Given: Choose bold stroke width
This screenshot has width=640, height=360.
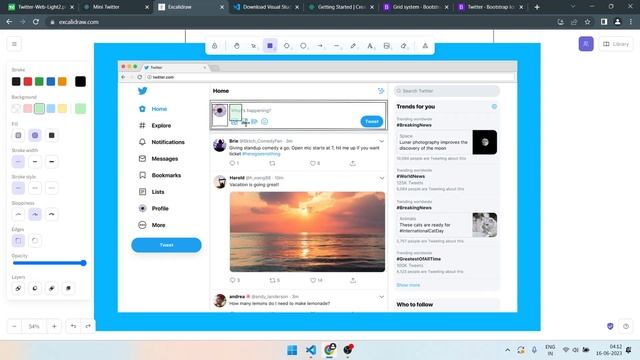Looking at the screenshot, I should [x=35, y=162].
